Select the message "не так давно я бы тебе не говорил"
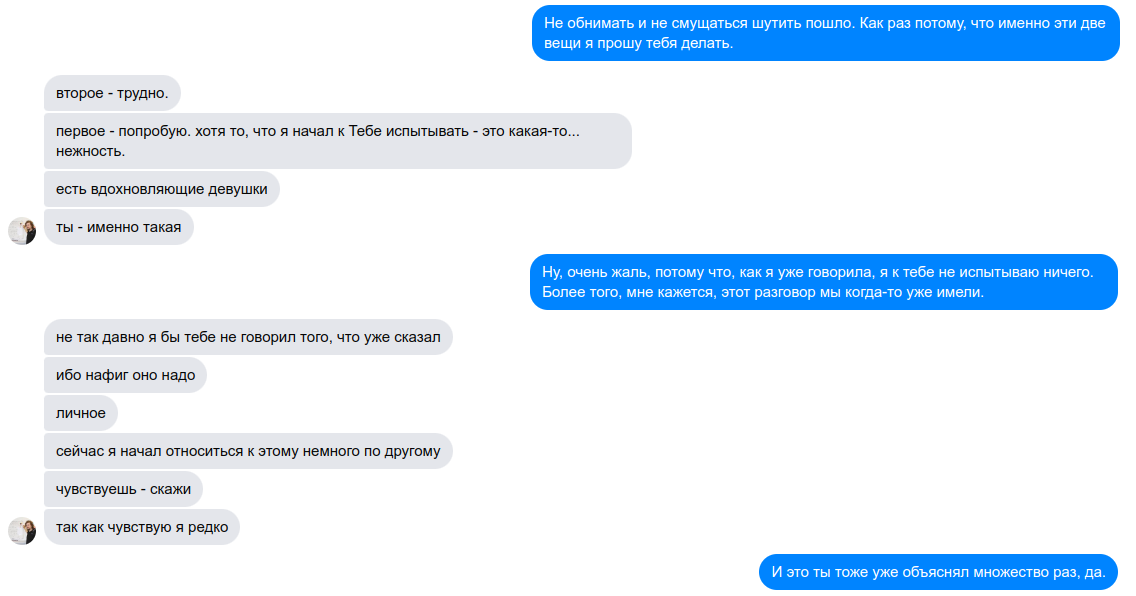The width and height of the screenshot is (1136, 596). pyautogui.click(x=248, y=337)
